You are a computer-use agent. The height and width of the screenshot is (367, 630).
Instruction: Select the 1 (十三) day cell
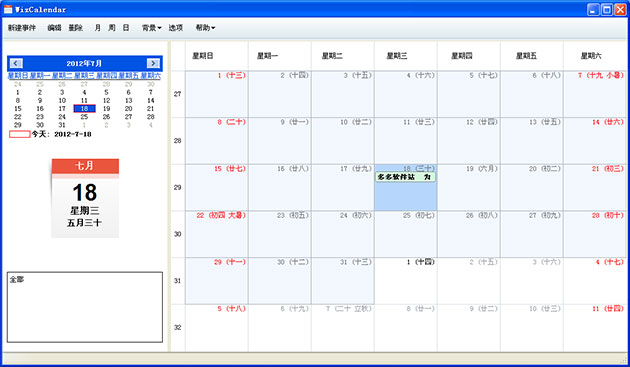point(217,94)
